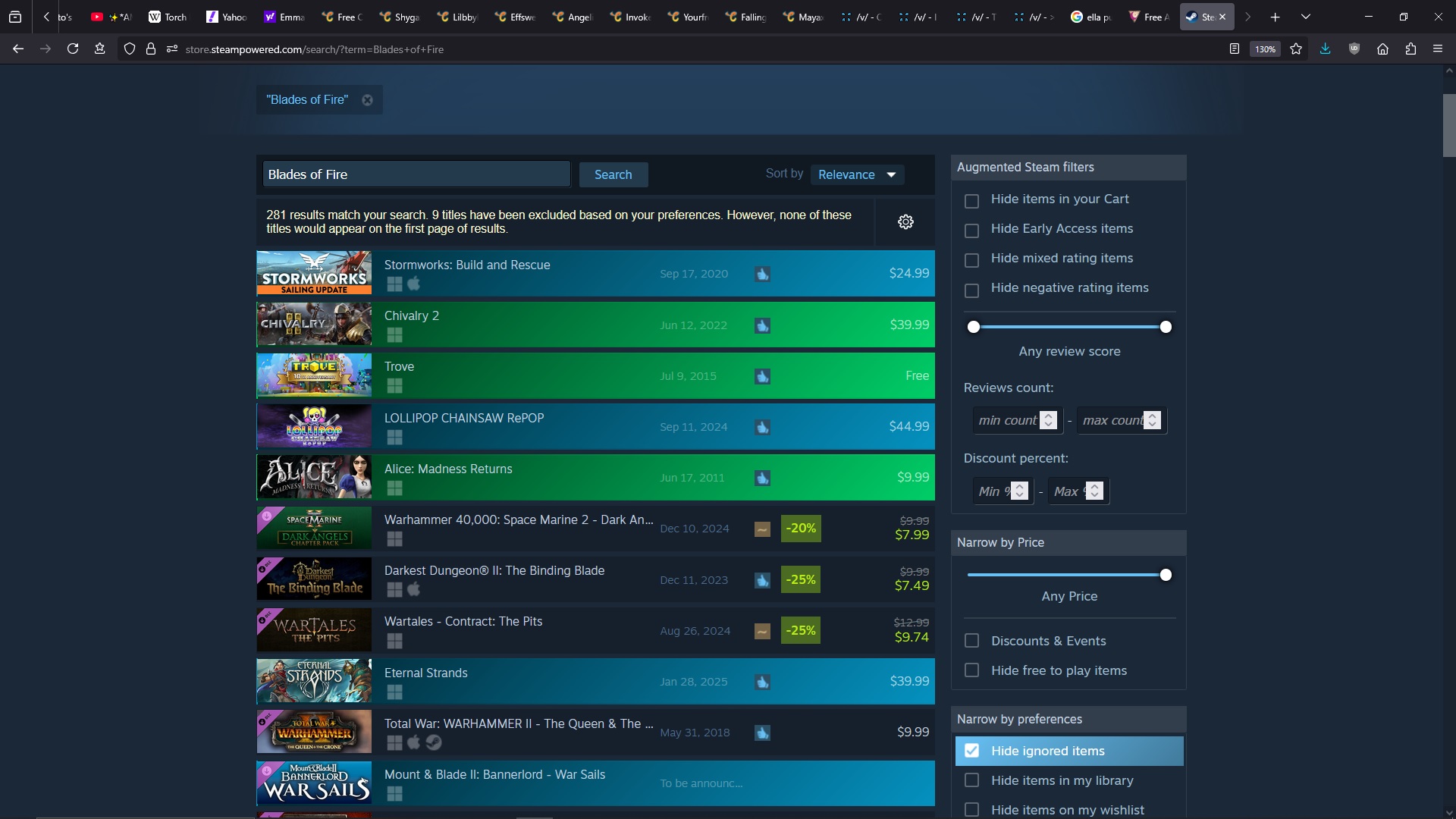Open LOLLIPOP CHAINSAW RePOP result
Viewport: 1456px width, 819px height.
tap(595, 426)
